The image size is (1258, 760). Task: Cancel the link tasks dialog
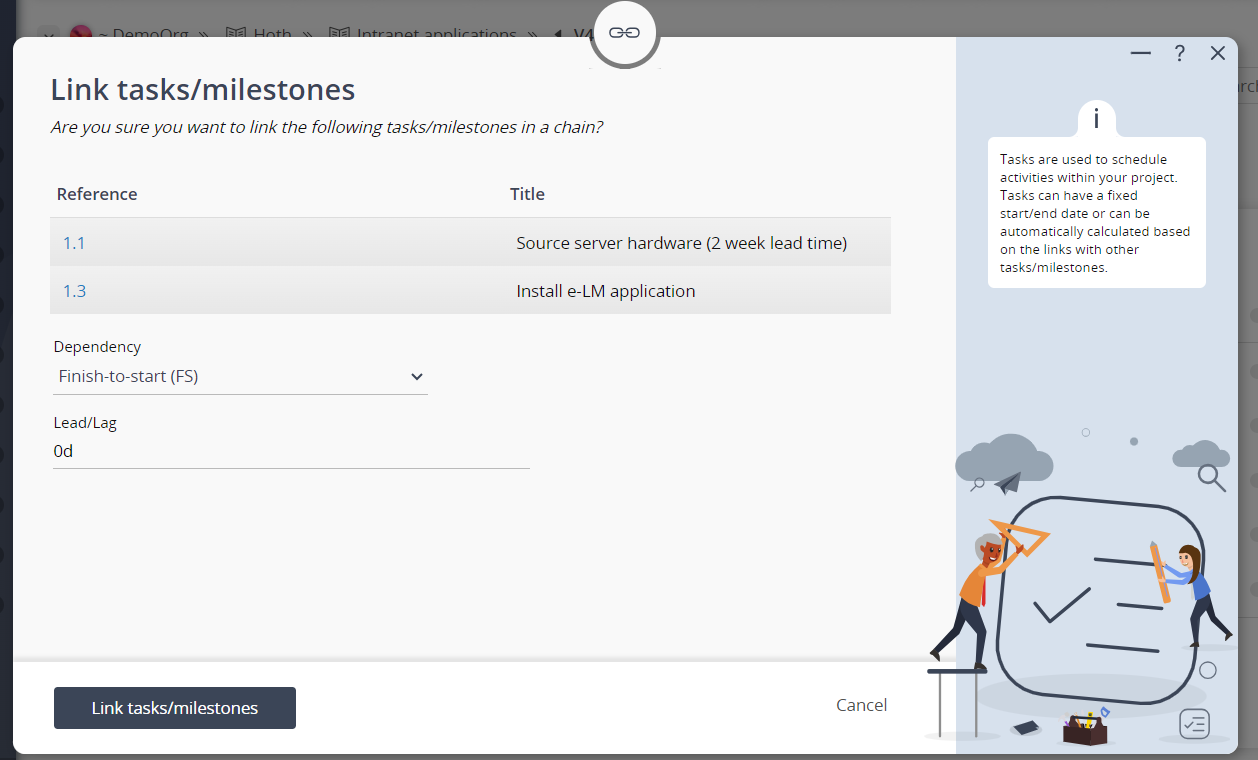tap(862, 705)
